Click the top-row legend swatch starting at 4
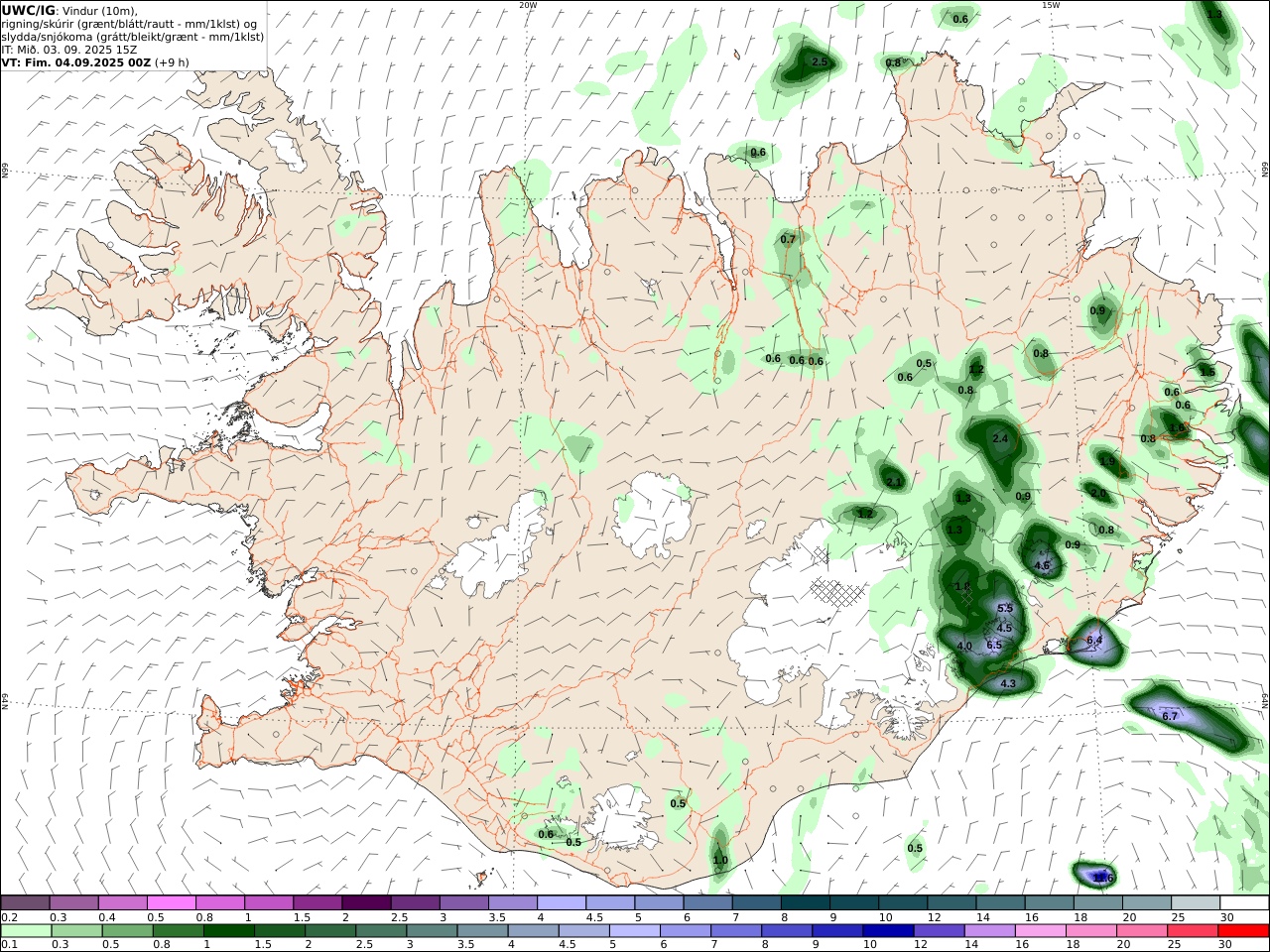Image resolution: width=1270 pixels, height=952 pixels. click(x=561, y=902)
